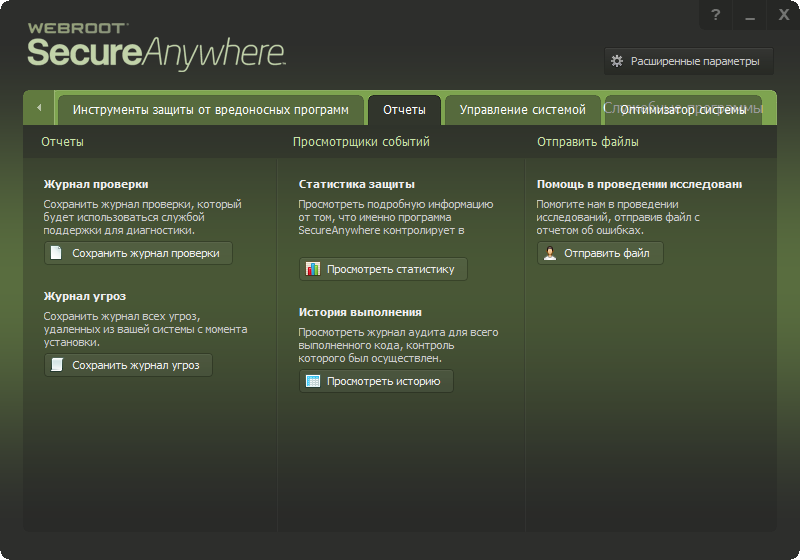Click the Статистика защиты heading

[x=357, y=184]
